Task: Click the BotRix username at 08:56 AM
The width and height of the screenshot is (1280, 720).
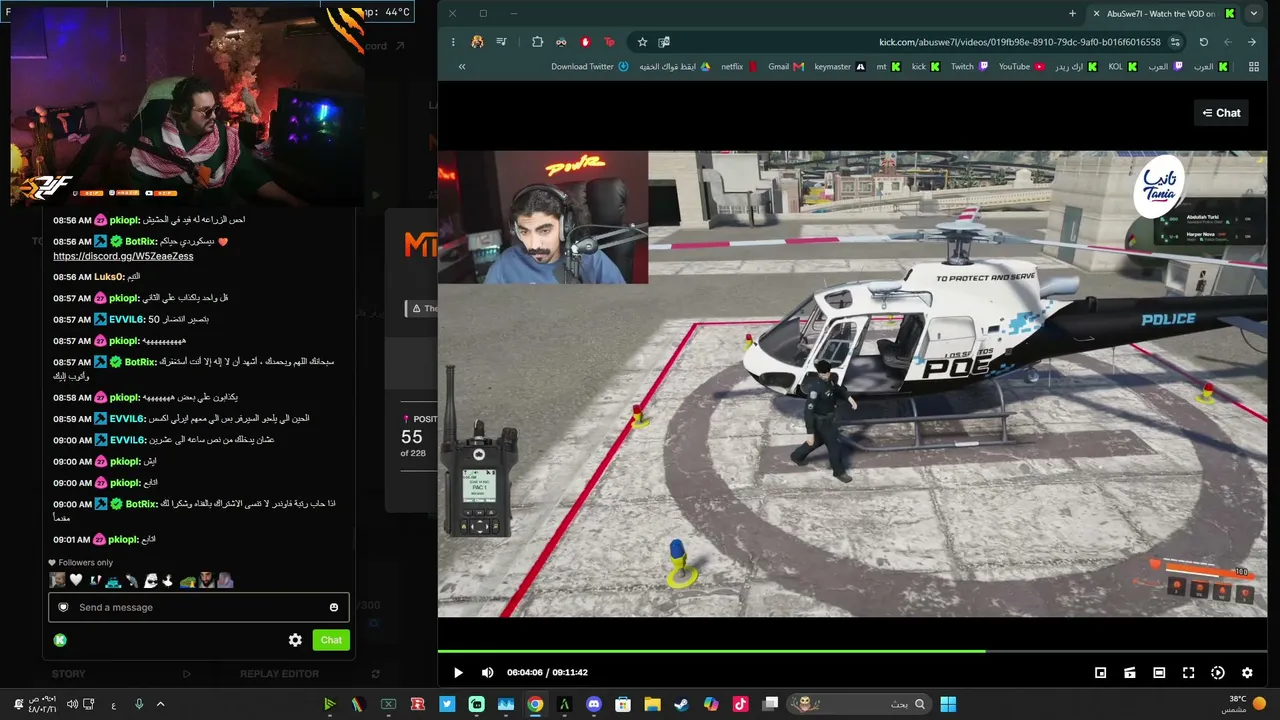Action: [141, 241]
